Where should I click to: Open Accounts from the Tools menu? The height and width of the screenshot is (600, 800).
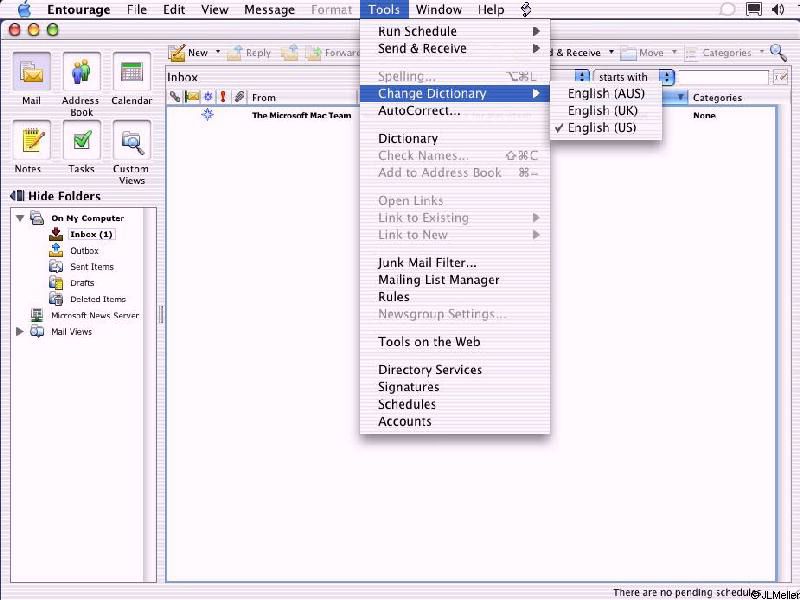(455, 421)
